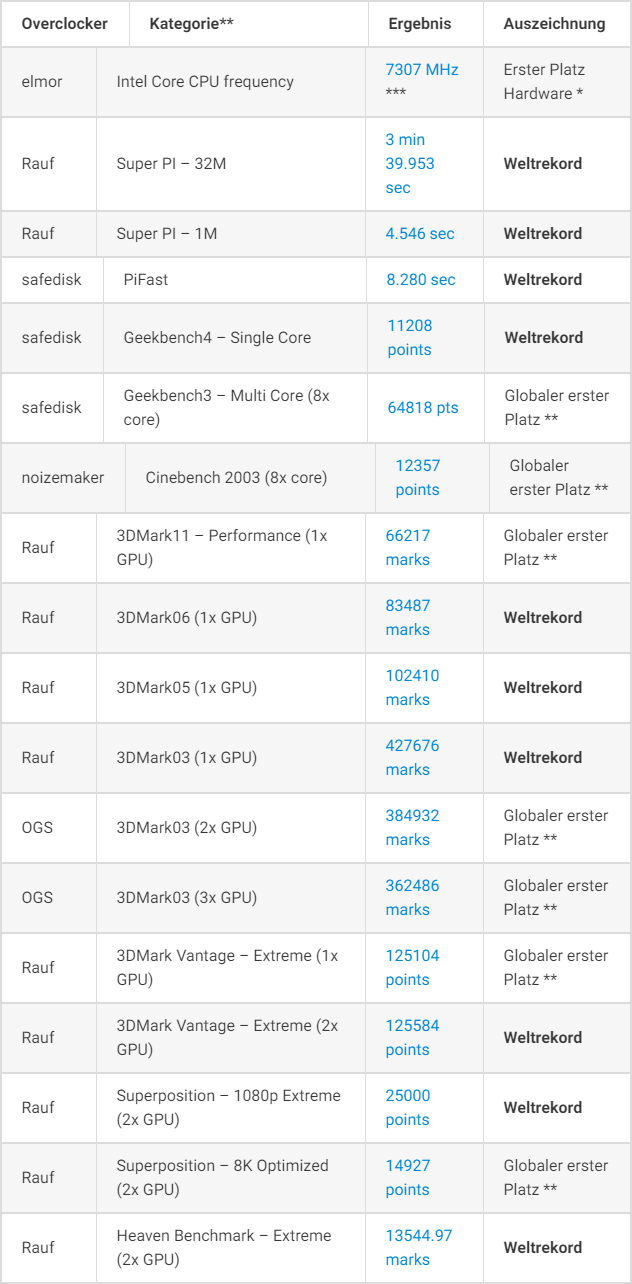Image resolution: width=632 pixels, height=1284 pixels.
Task: Open the 14927 points 8K Optimized result
Action: [x=408, y=1178]
